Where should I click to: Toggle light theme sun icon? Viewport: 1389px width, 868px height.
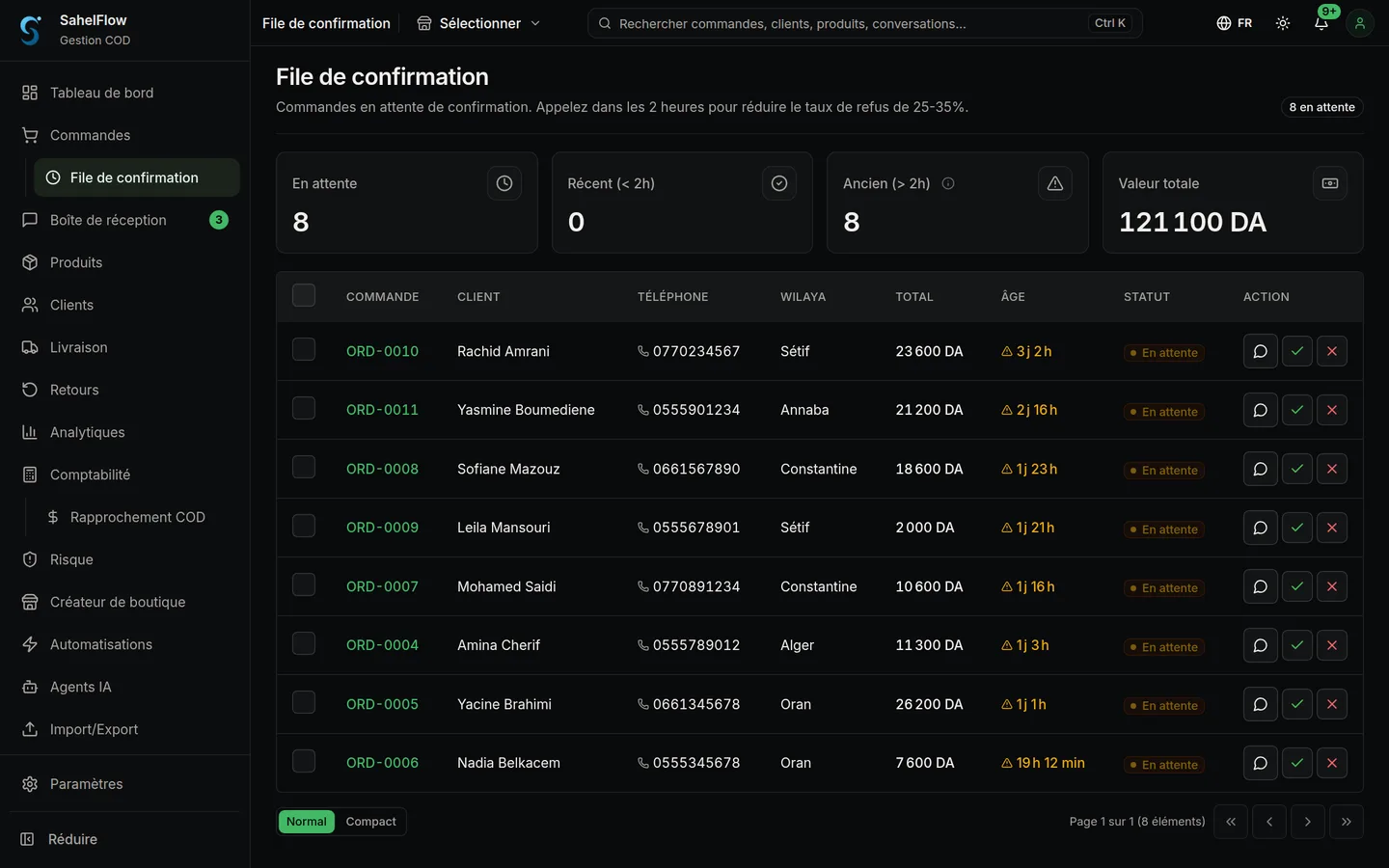pyautogui.click(x=1283, y=23)
